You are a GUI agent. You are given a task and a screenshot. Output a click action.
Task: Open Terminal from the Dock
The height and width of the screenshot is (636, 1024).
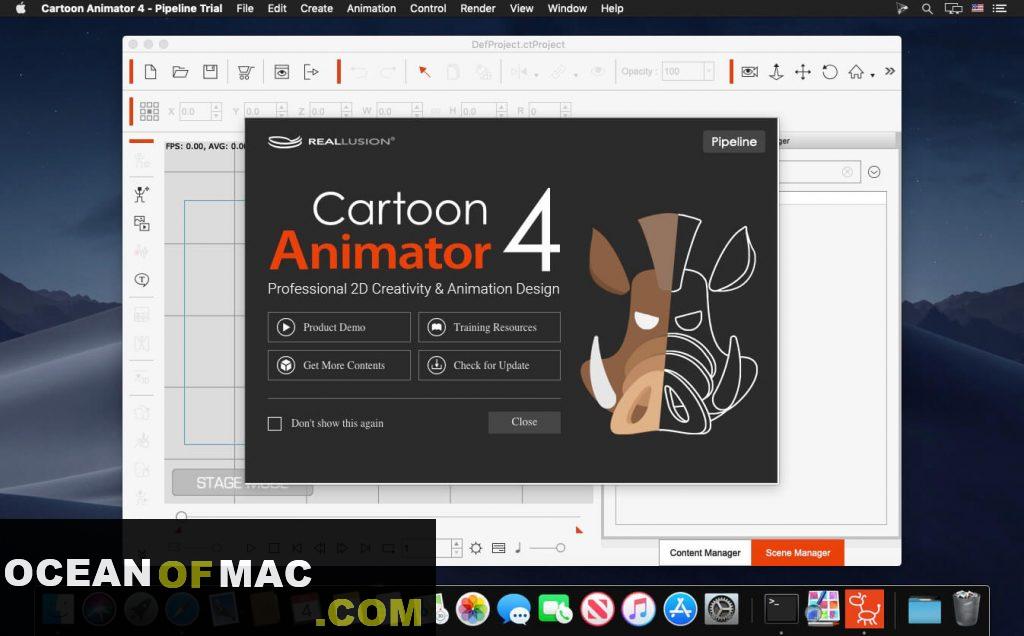780,609
